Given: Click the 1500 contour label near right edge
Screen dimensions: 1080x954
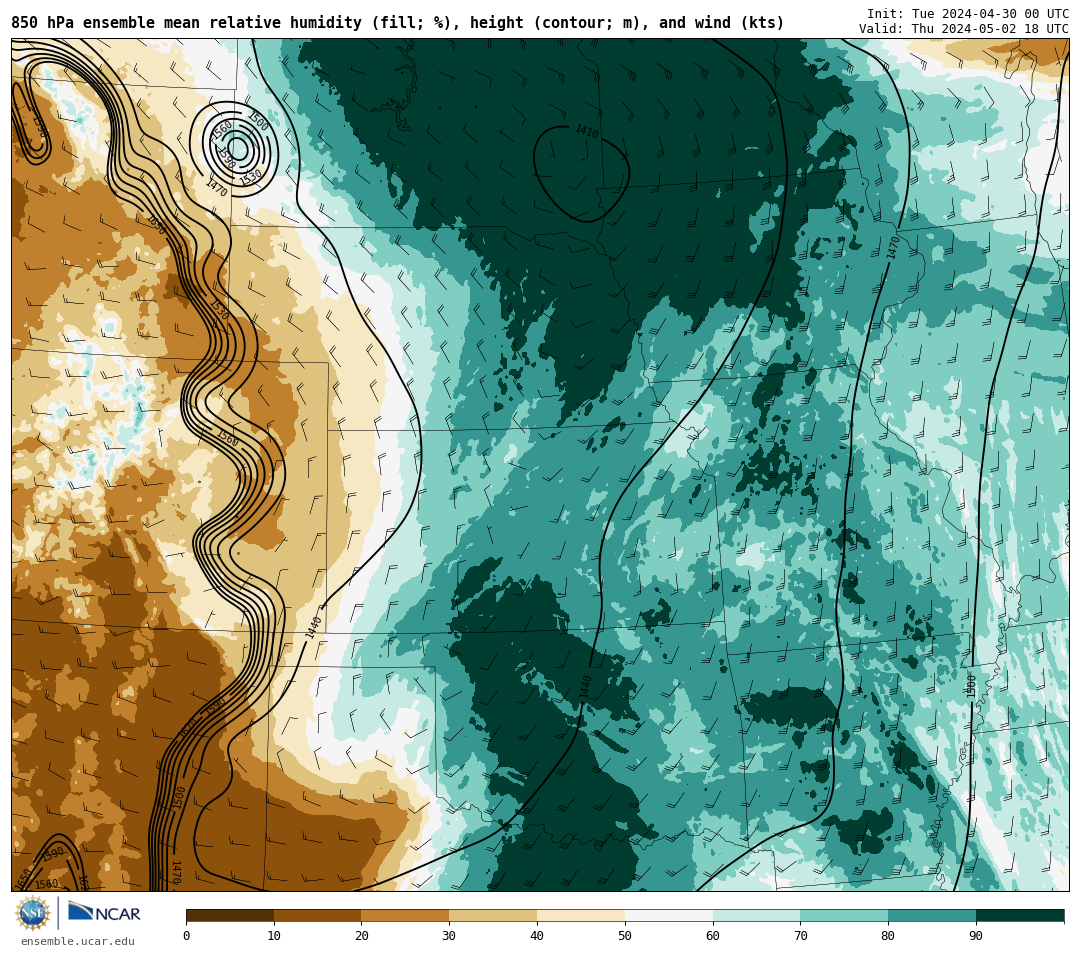Looking at the screenshot, I should pyautogui.click(x=971, y=686).
